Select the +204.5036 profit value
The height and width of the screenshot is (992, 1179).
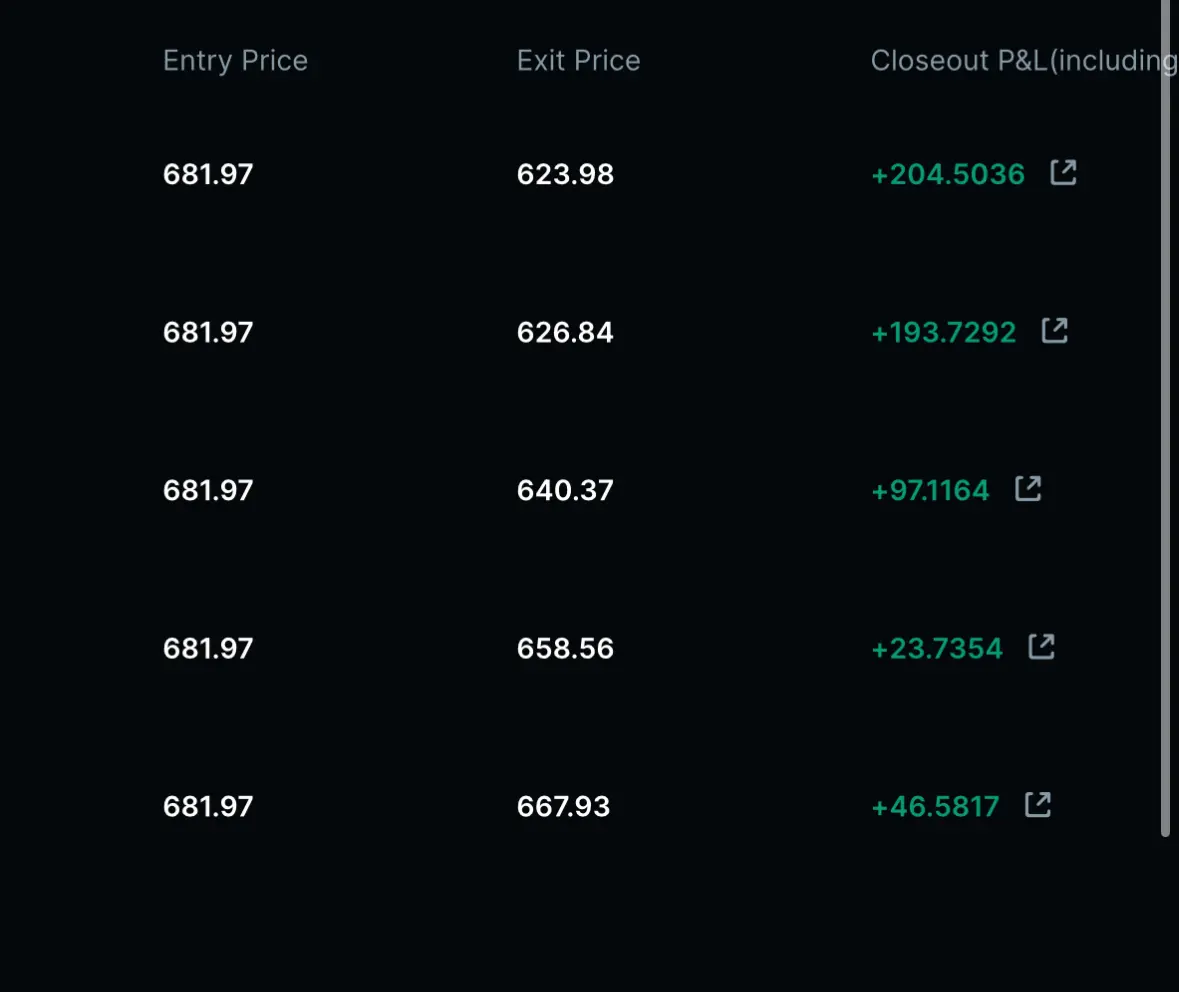948,175
